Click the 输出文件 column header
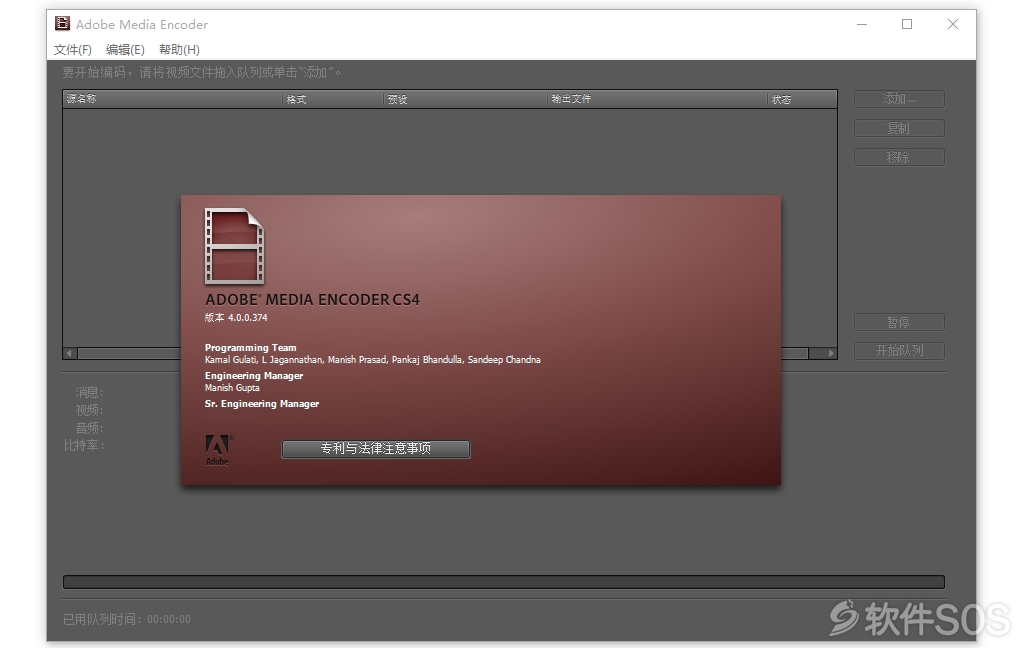Screen dimensions: 1026x648 (657, 99)
